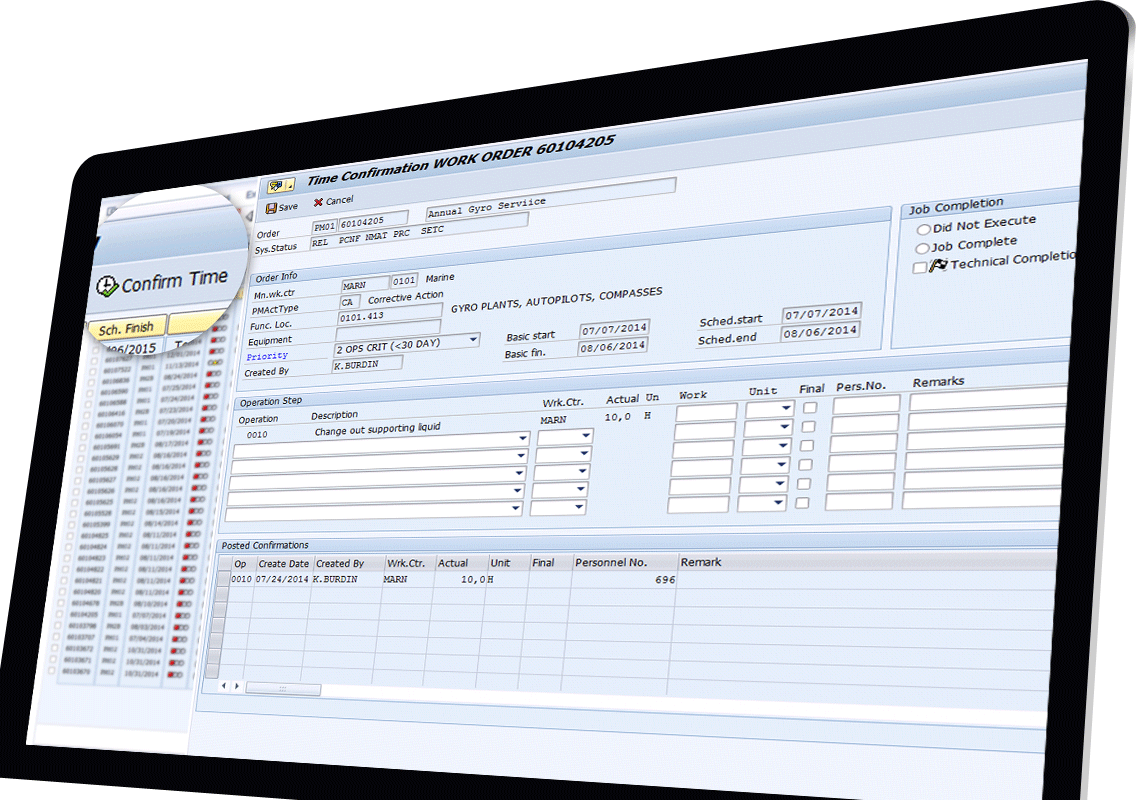Click the Sch. Finish column header

tap(126, 328)
